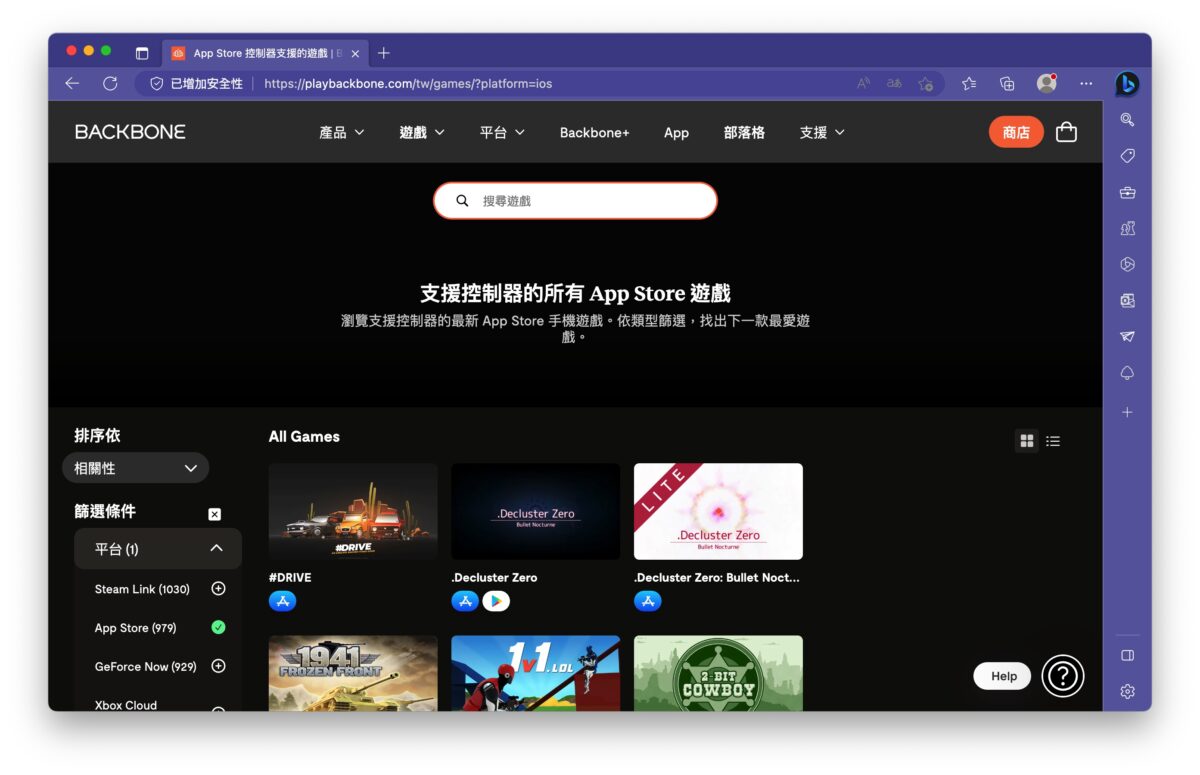
Task: Open sidebar tools briefcase icon
Action: 1127,192
